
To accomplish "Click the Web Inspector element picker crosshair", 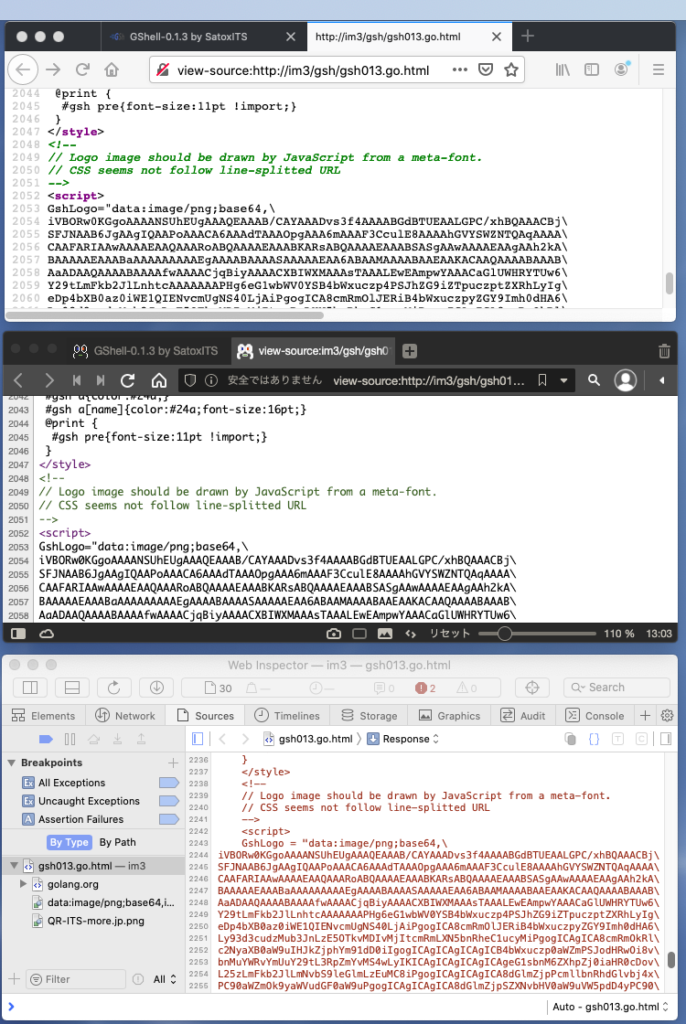I will (x=532, y=687).
